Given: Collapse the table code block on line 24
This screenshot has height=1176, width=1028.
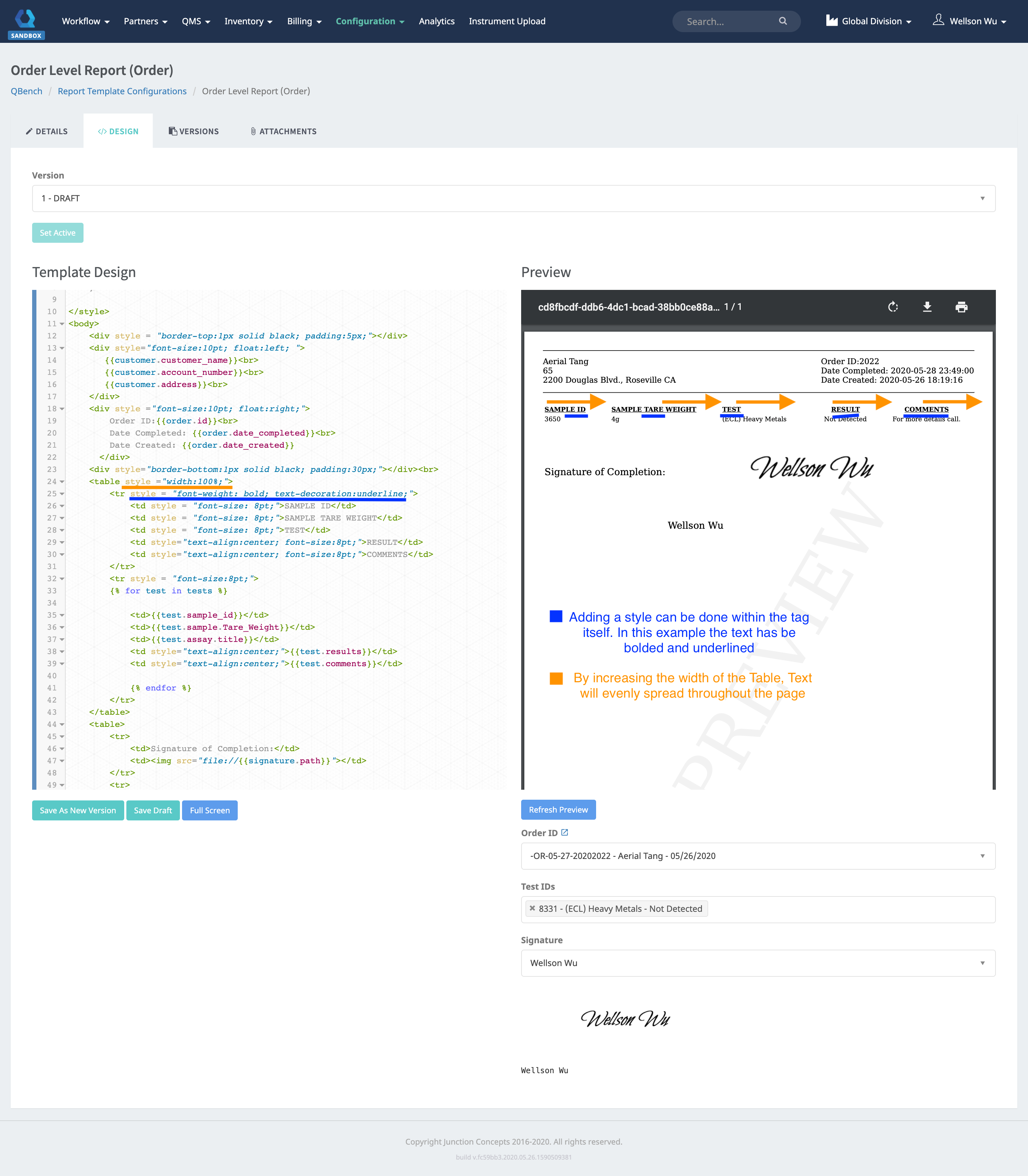Looking at the screenshot, I should pos(62,481).
